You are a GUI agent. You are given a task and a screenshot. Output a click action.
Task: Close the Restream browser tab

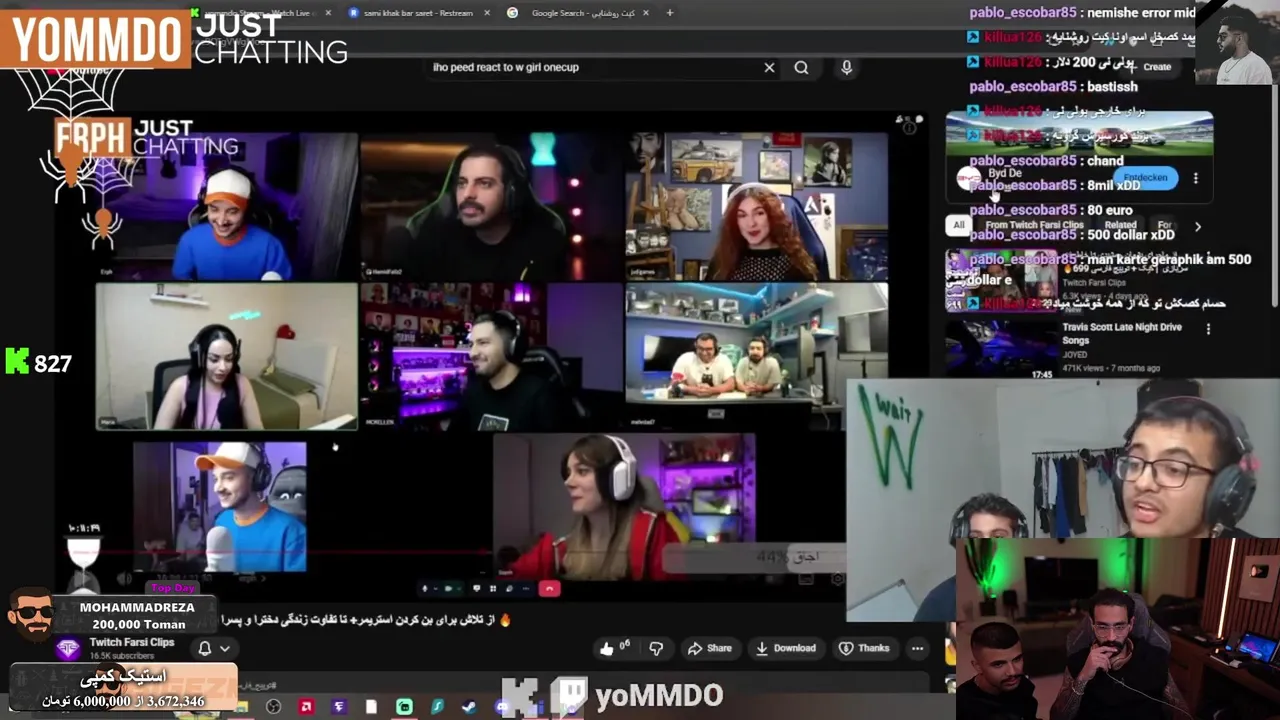pyautogui.click(x=486, y=13)
